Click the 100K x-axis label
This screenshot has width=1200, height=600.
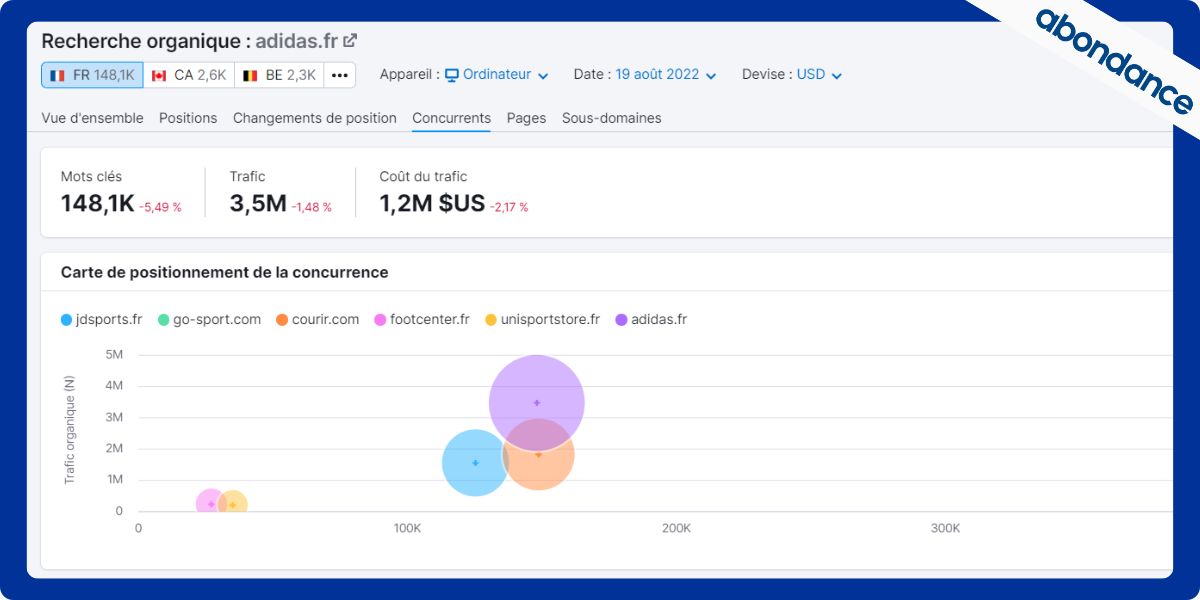click(x=407, y=528)
